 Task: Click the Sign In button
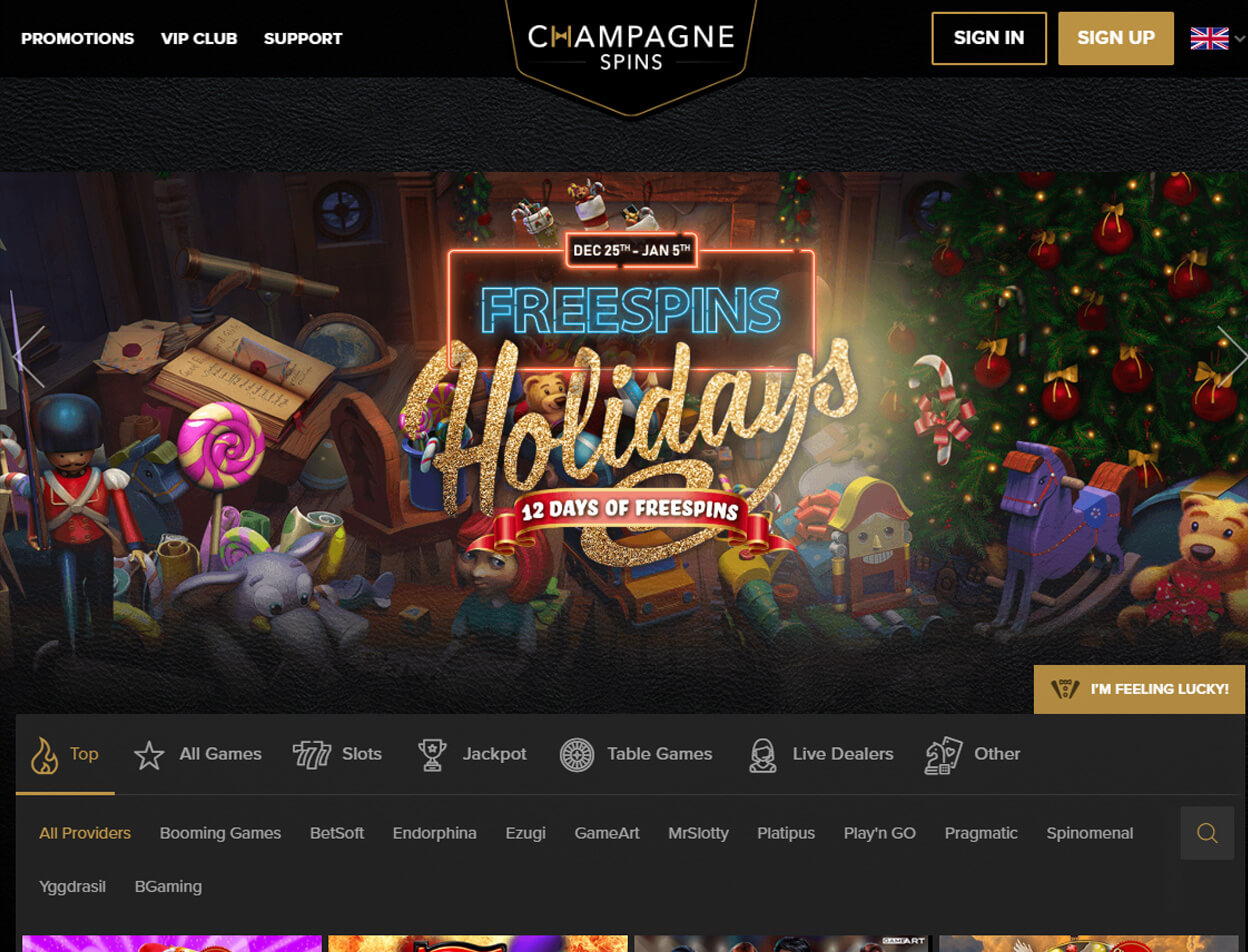click(x=989, y=38)
